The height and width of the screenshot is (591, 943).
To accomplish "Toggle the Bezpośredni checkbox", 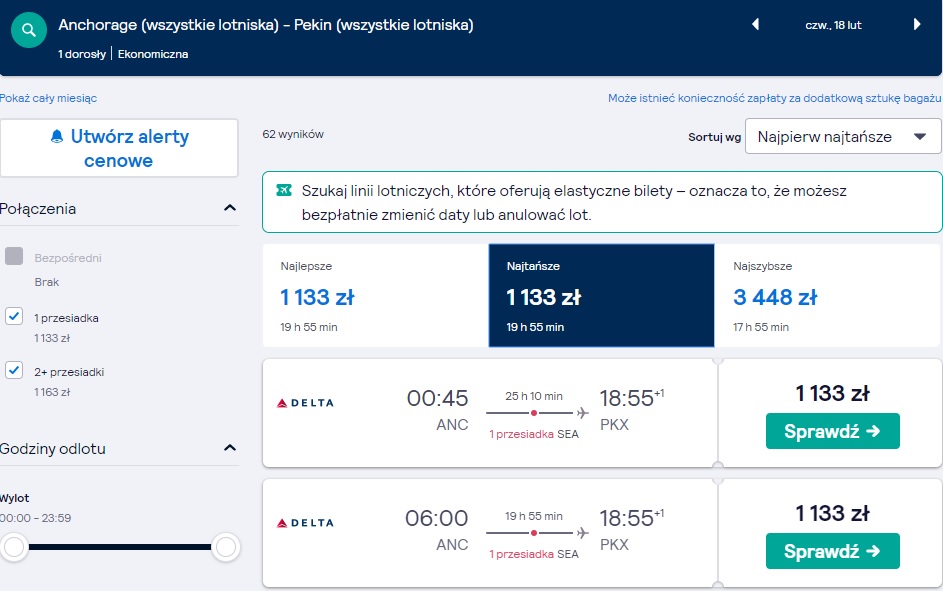I will pos(14,256).
